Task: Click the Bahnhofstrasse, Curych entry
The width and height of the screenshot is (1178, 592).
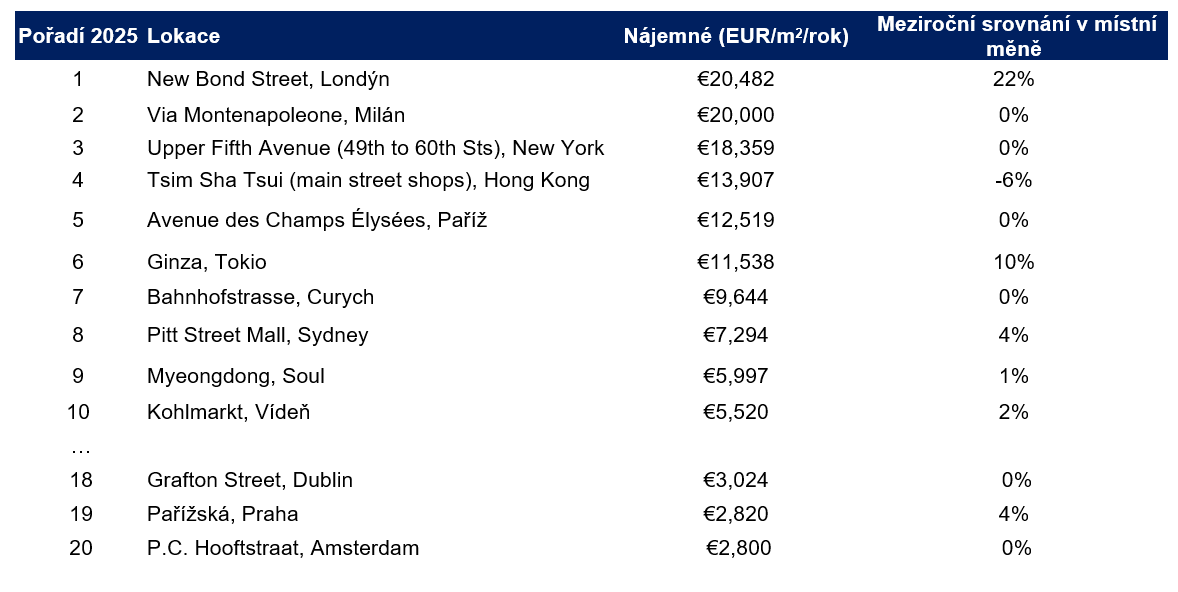Action: coord(260,297)
